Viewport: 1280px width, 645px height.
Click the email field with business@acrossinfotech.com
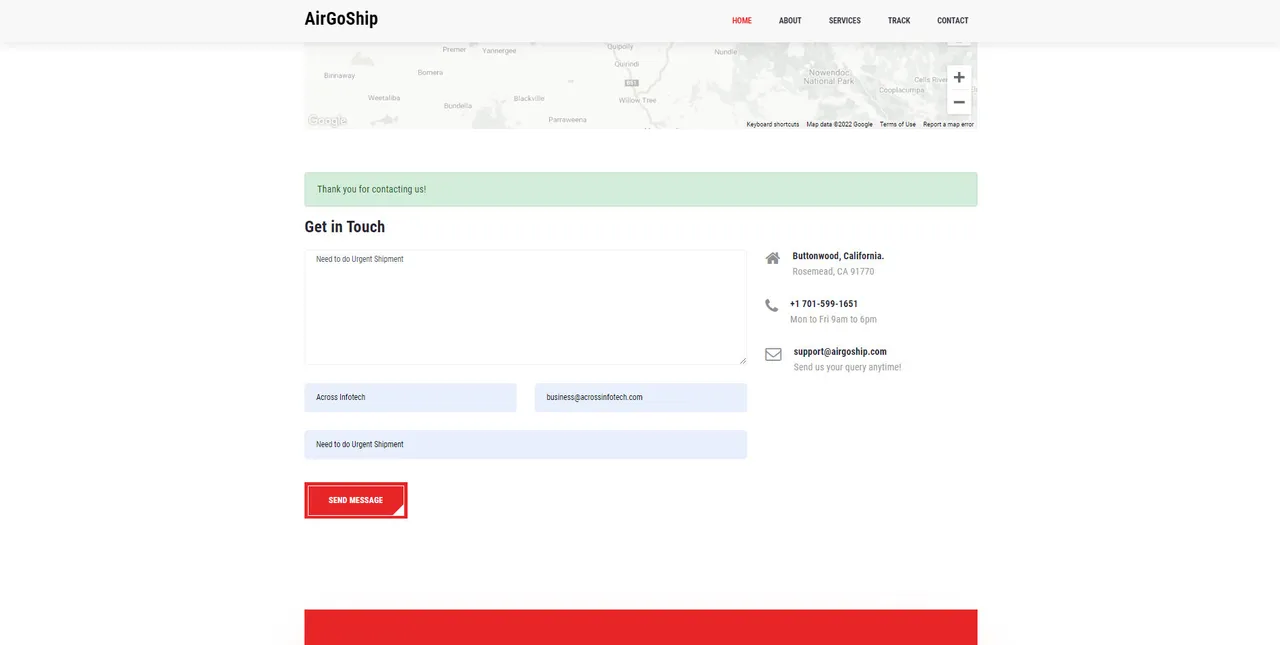(x=641, y=397)
